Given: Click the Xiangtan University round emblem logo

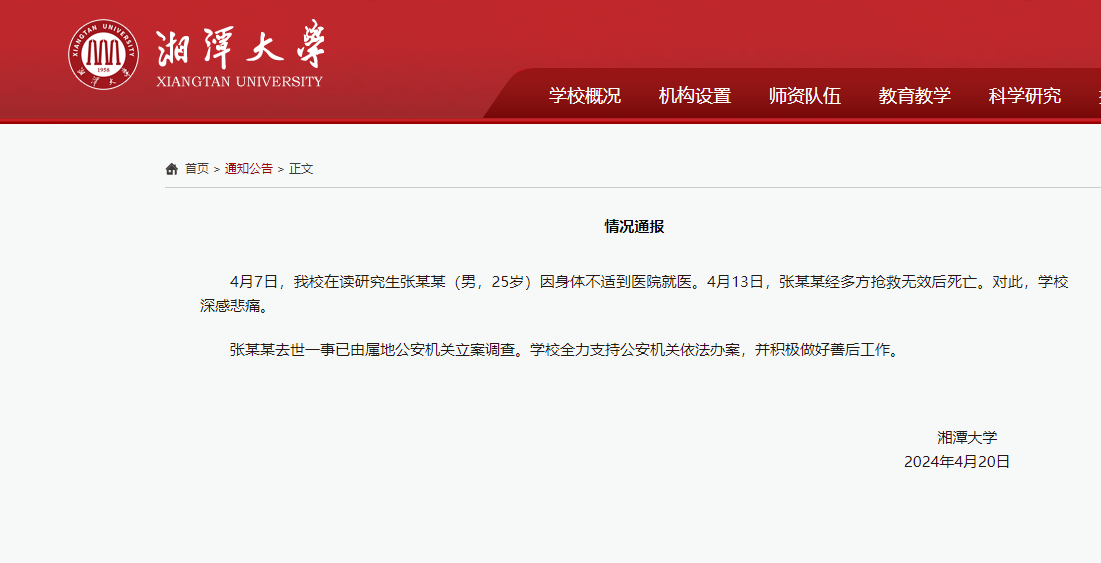Looking at the screenshot, I should (104, 53).
